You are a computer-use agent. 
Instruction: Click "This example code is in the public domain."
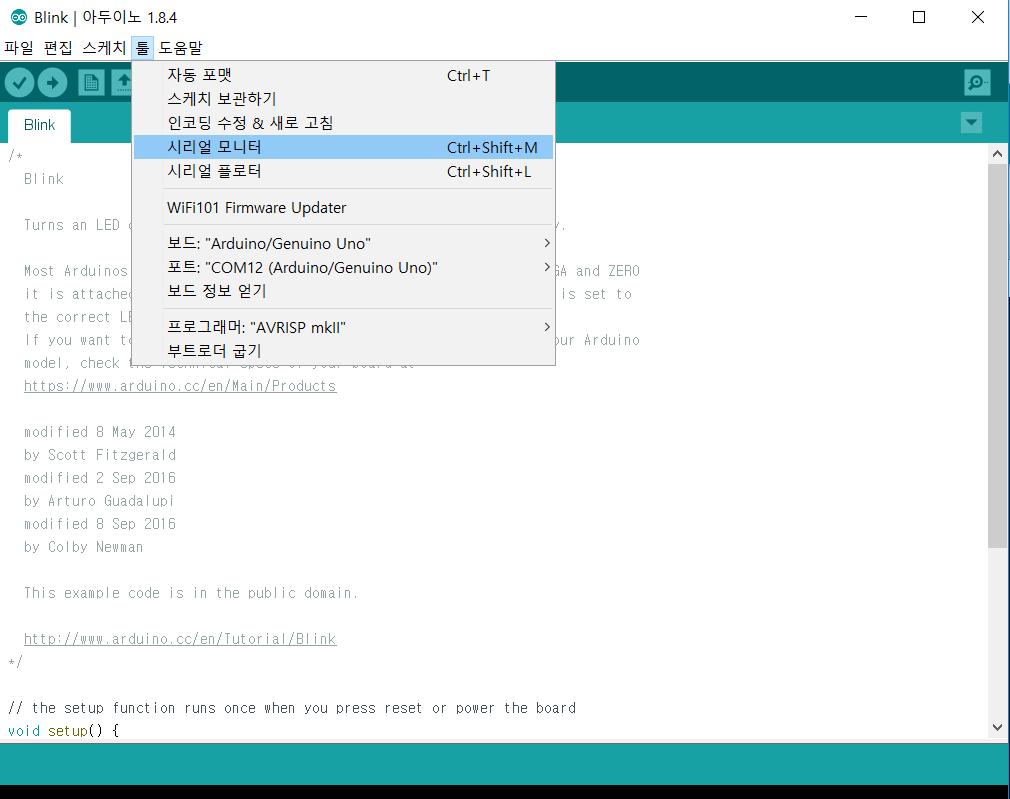coord(191,593)
